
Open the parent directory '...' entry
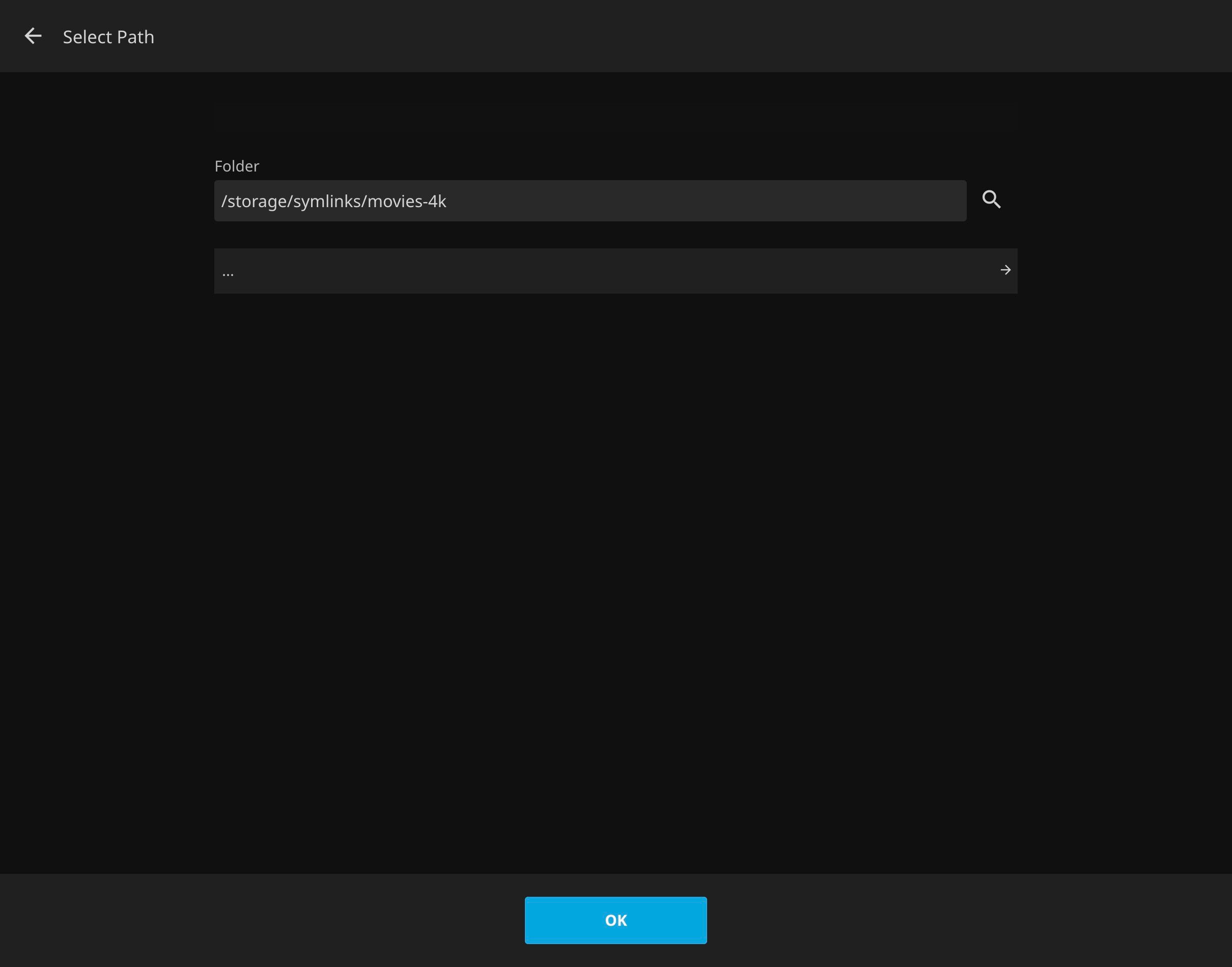click(615, 271)
